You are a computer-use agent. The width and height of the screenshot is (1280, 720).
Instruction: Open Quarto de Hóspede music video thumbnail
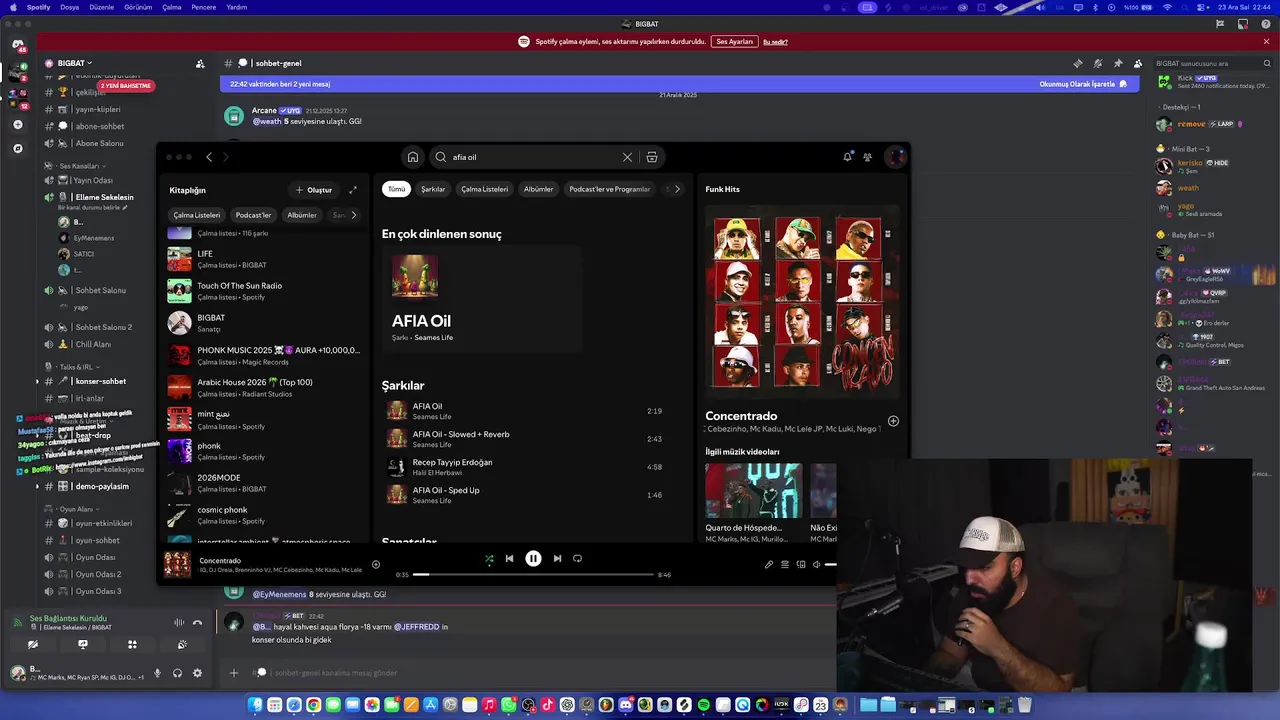coord(753,490)
